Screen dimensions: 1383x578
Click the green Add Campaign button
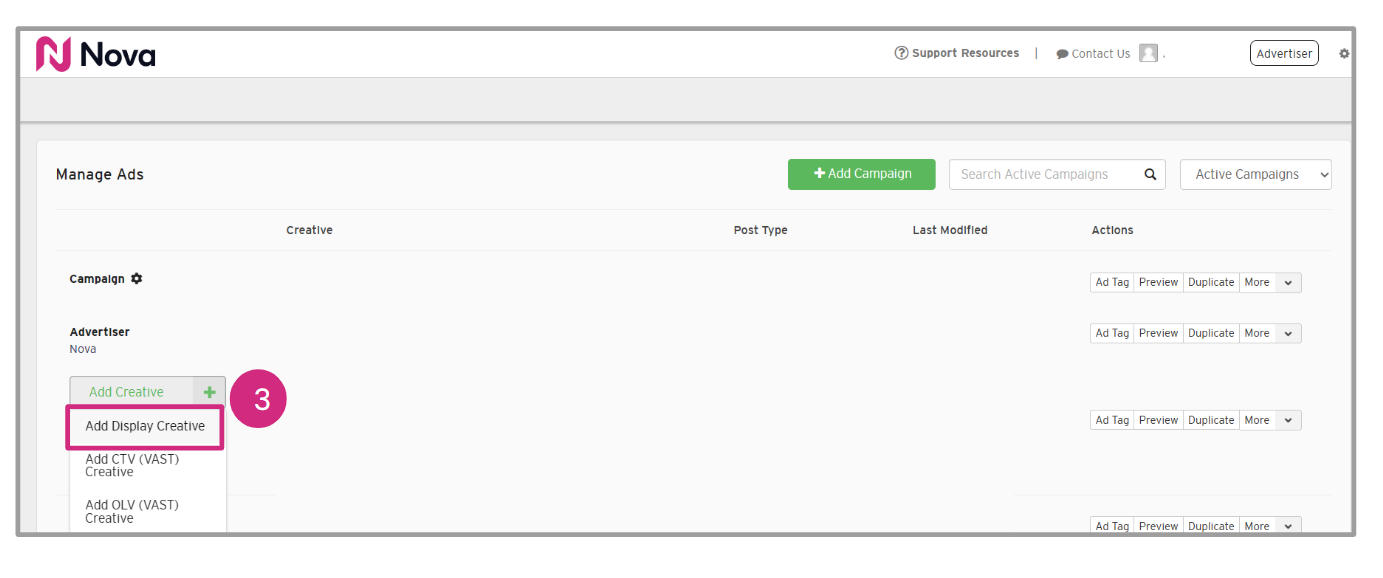pos(862,174)
